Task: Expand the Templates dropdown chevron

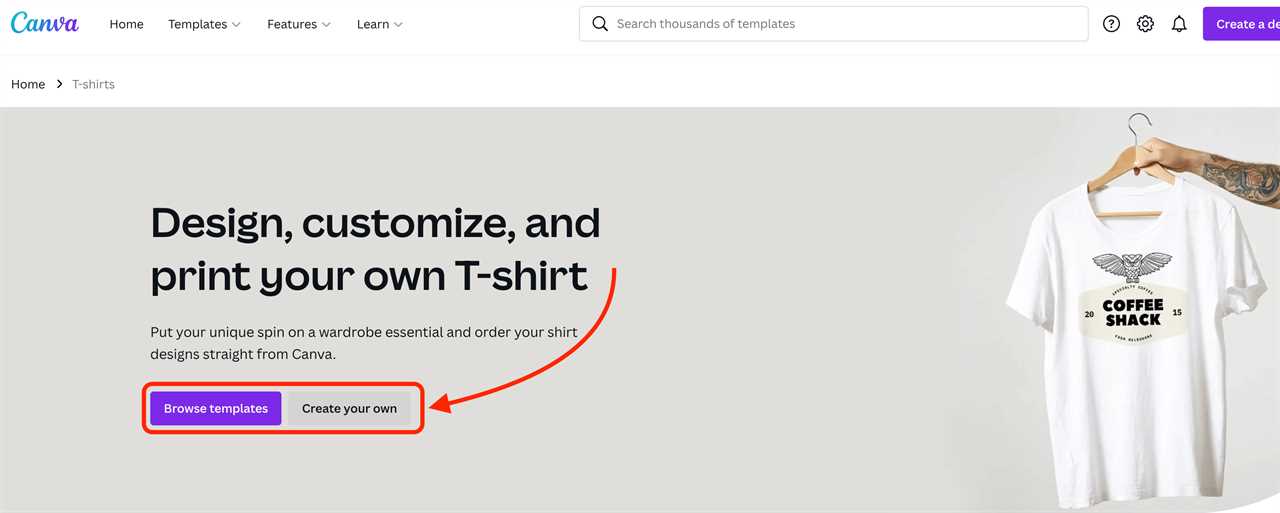Action: (x=236, y=24)
